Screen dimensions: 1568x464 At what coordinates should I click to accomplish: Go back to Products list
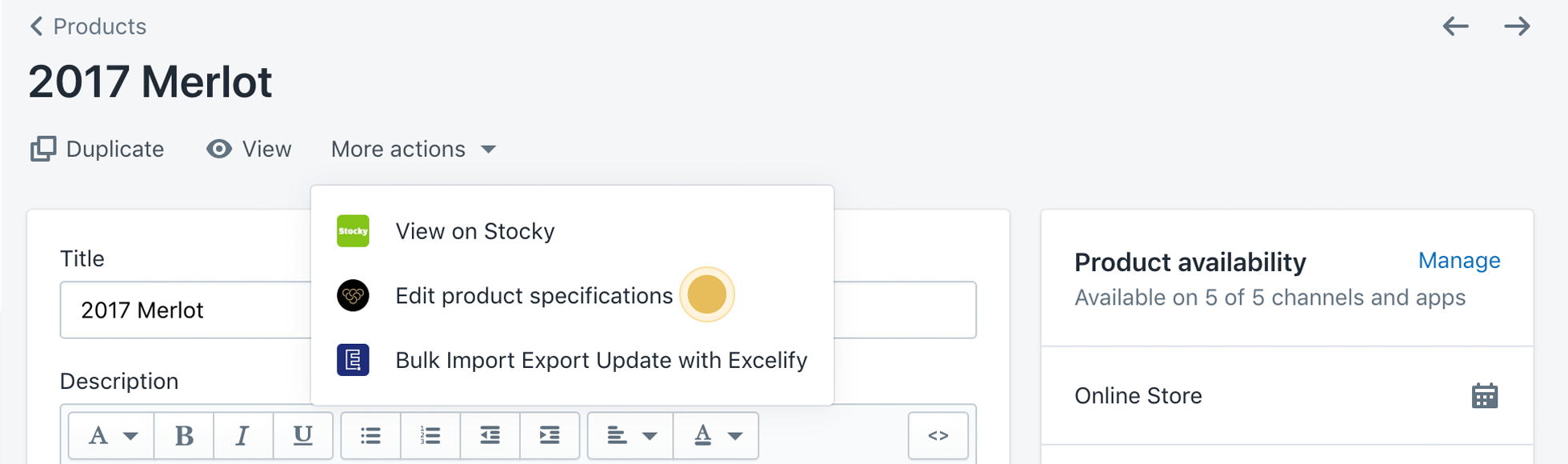88,26
